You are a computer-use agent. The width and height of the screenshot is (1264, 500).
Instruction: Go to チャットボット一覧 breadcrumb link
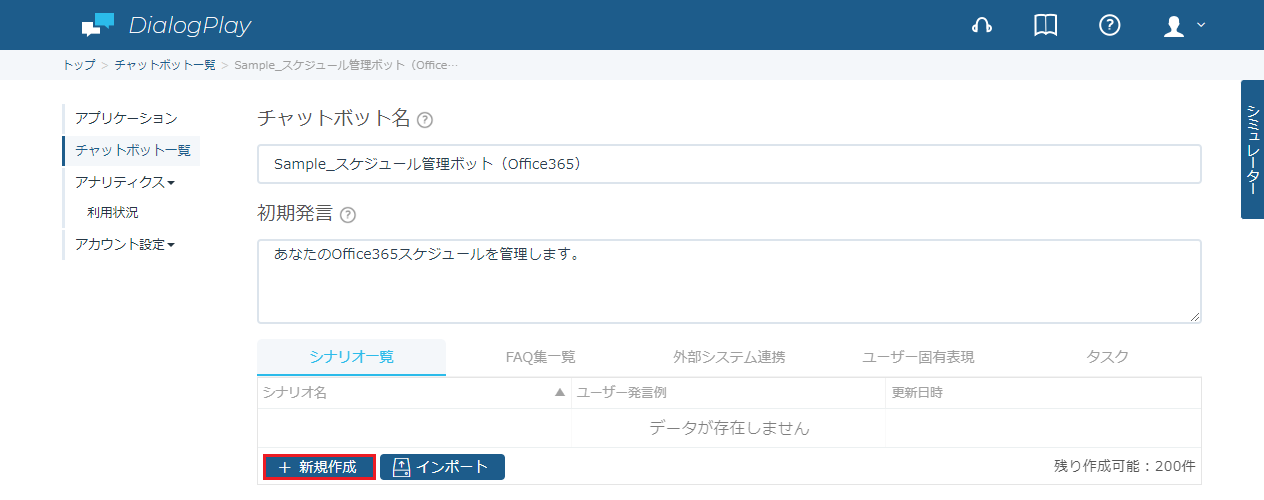coord(165,65)
